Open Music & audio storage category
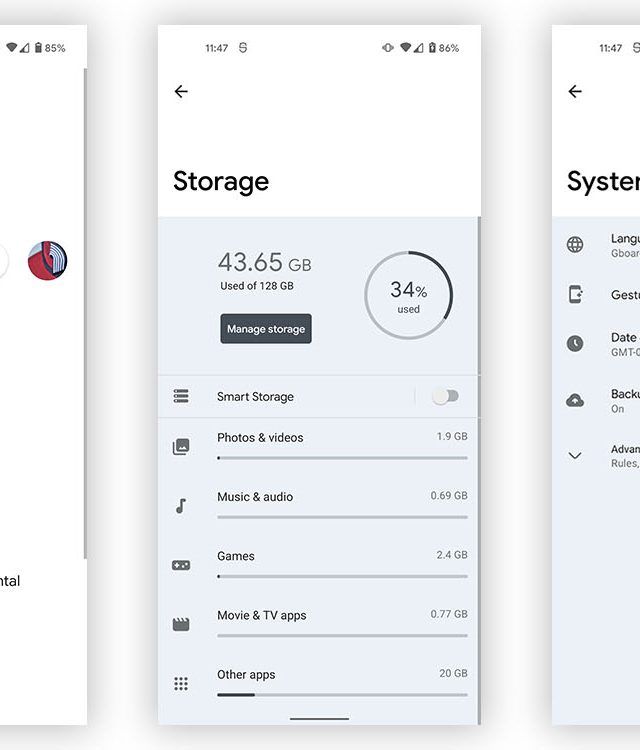 [318, 506]
